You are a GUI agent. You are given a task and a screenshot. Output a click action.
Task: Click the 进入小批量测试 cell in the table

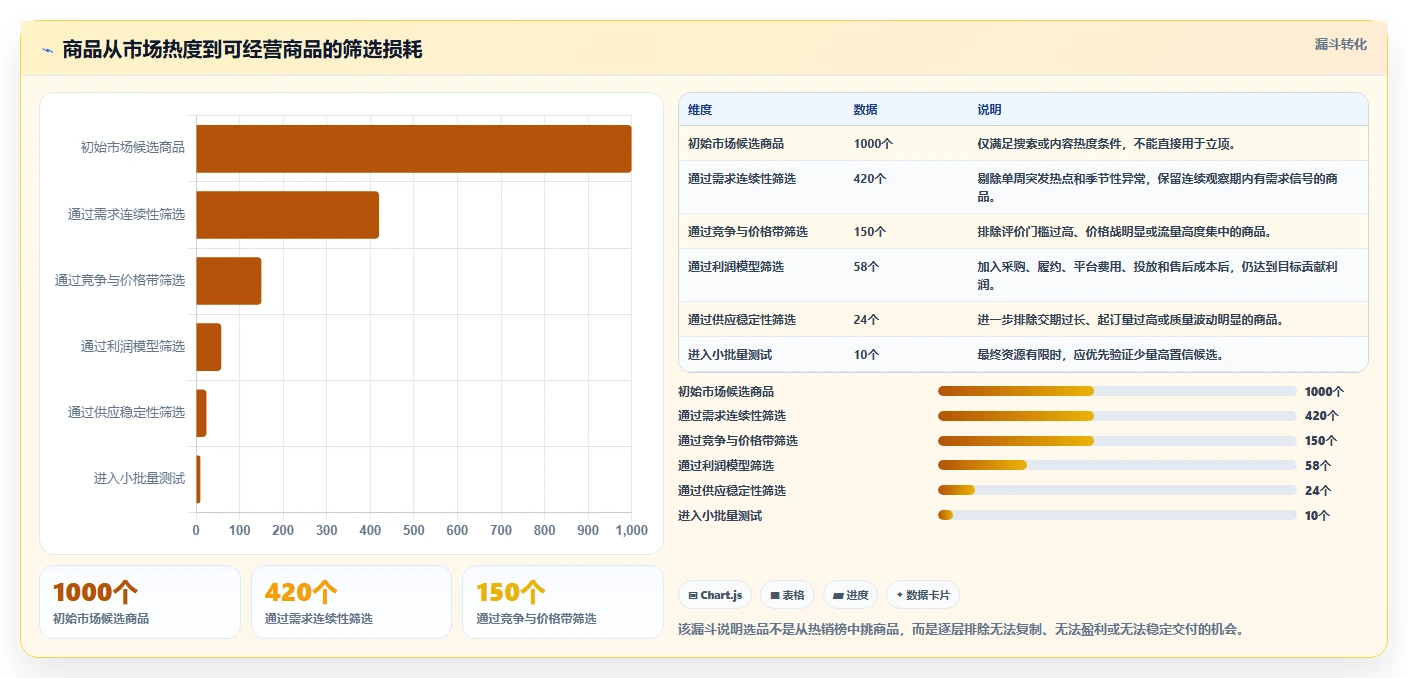[x=730, y=354]
